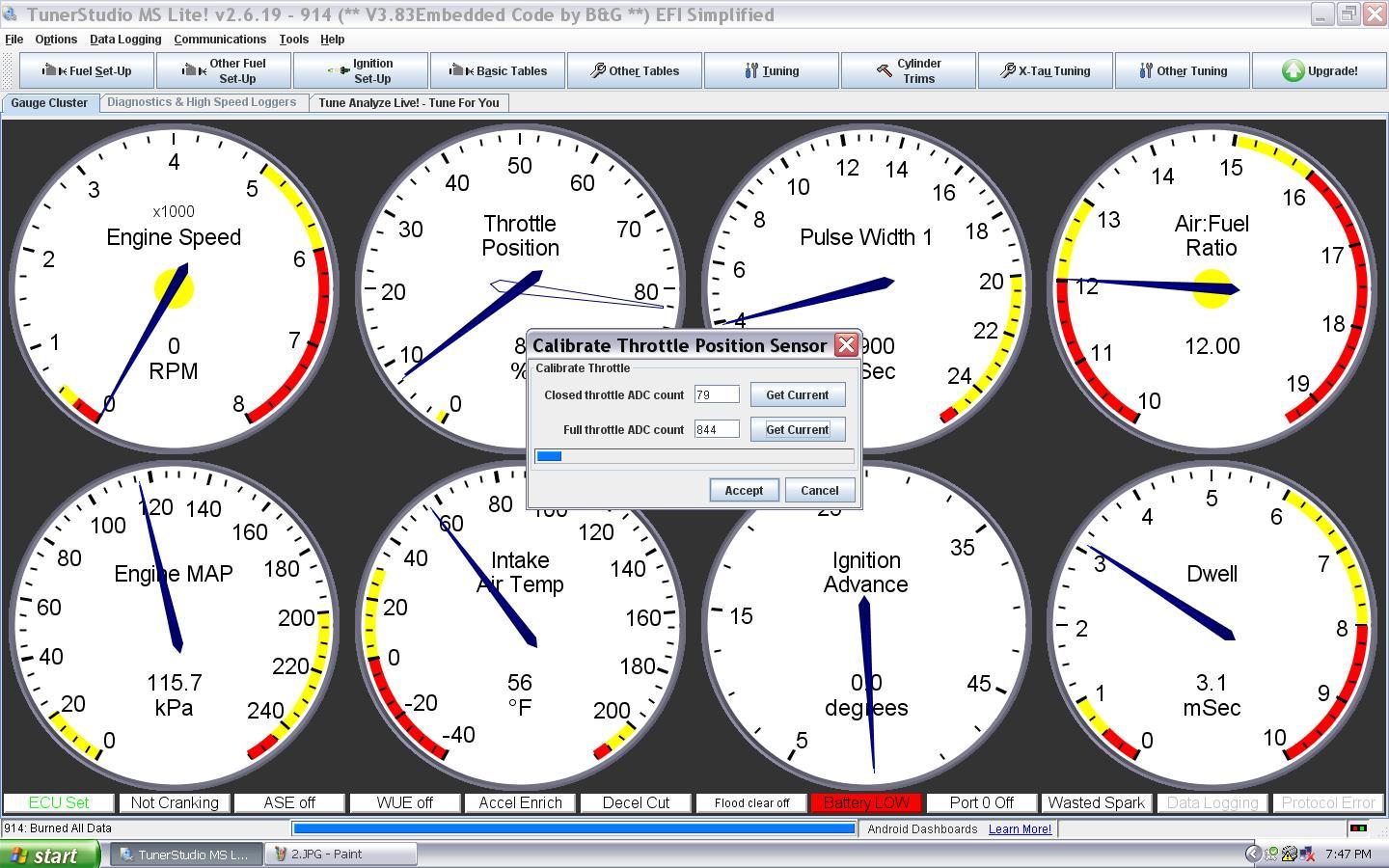Viewport: 1389px width, 868px height.
Task: Open the Tuning toolbar menu
Action: [x=772, y=70]
